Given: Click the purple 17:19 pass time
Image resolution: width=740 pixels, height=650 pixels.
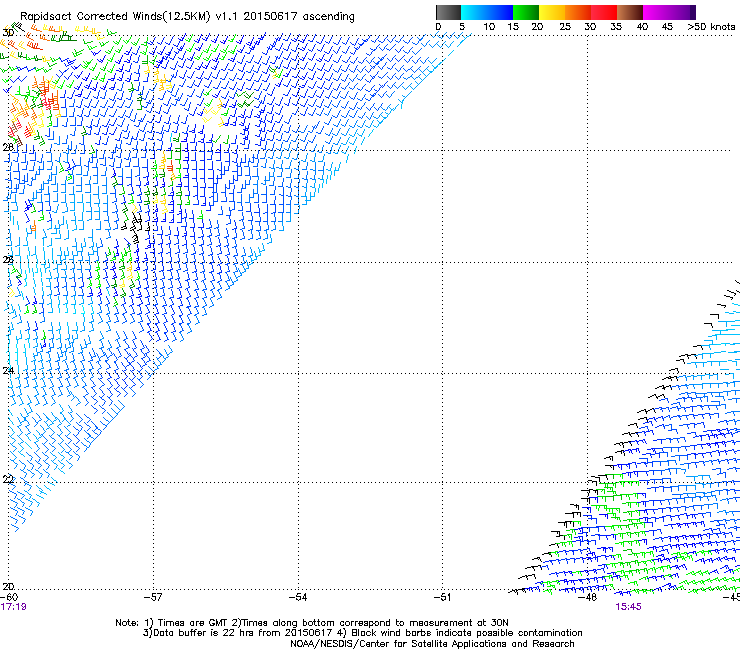Looking at the screenshot, I should coord(14,607).
